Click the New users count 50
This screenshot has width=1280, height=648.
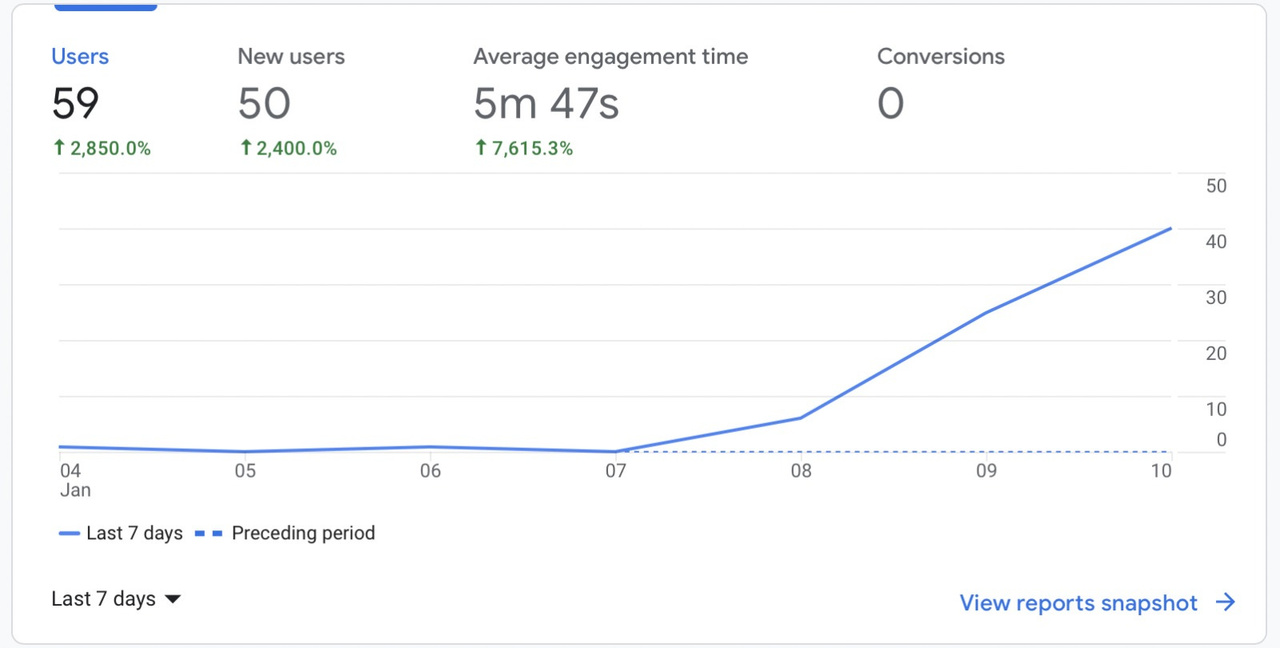pos(264,103)
